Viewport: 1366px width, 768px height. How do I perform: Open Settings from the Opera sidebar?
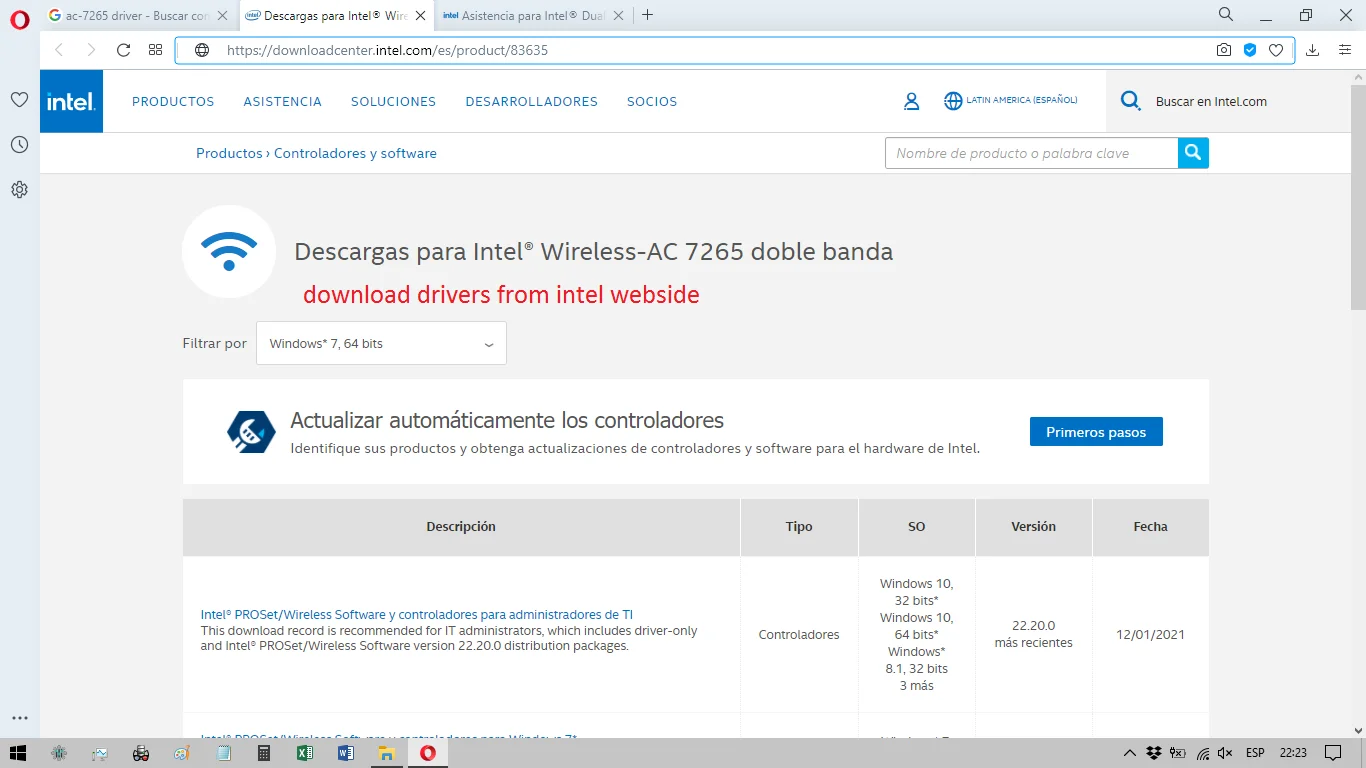point(19,189)
